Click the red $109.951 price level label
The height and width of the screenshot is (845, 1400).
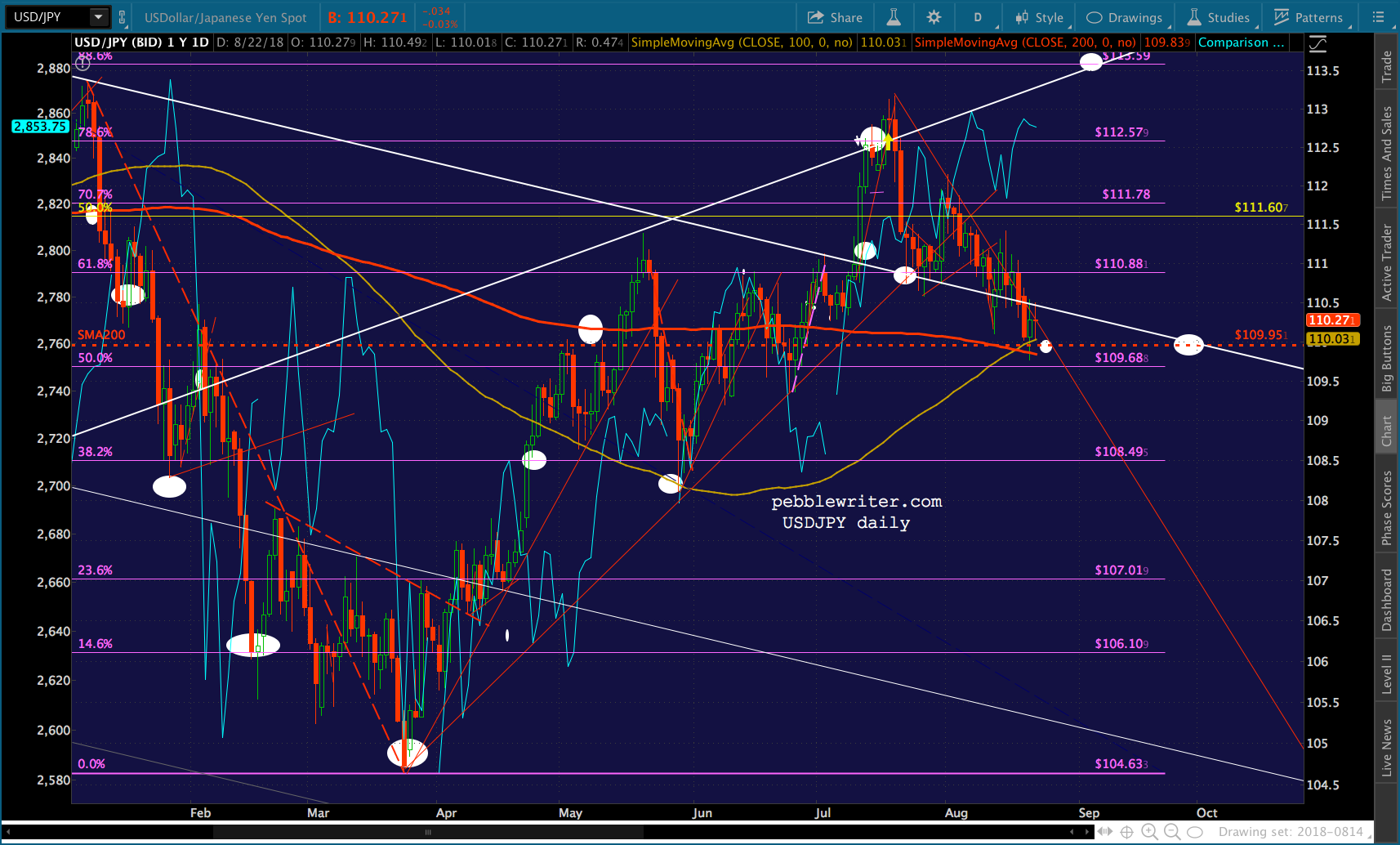pyautogui.click(x=1261, y=334)
